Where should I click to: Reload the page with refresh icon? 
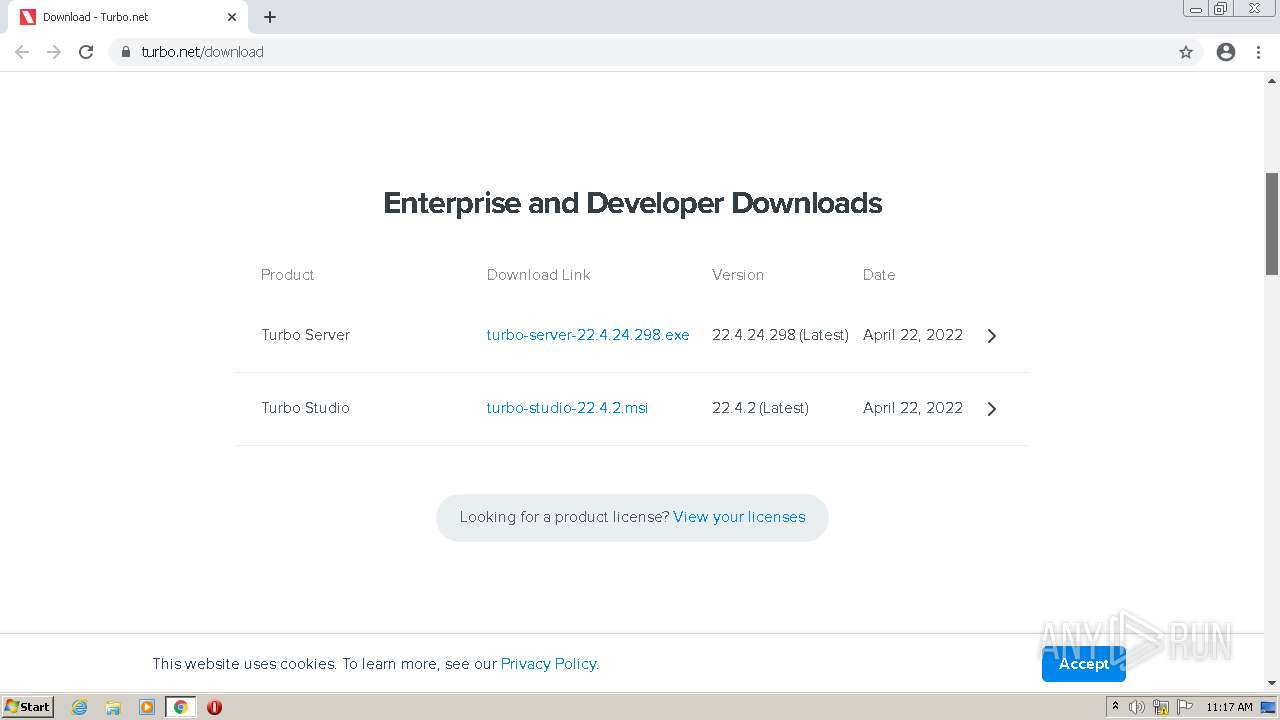pos(86,52)
